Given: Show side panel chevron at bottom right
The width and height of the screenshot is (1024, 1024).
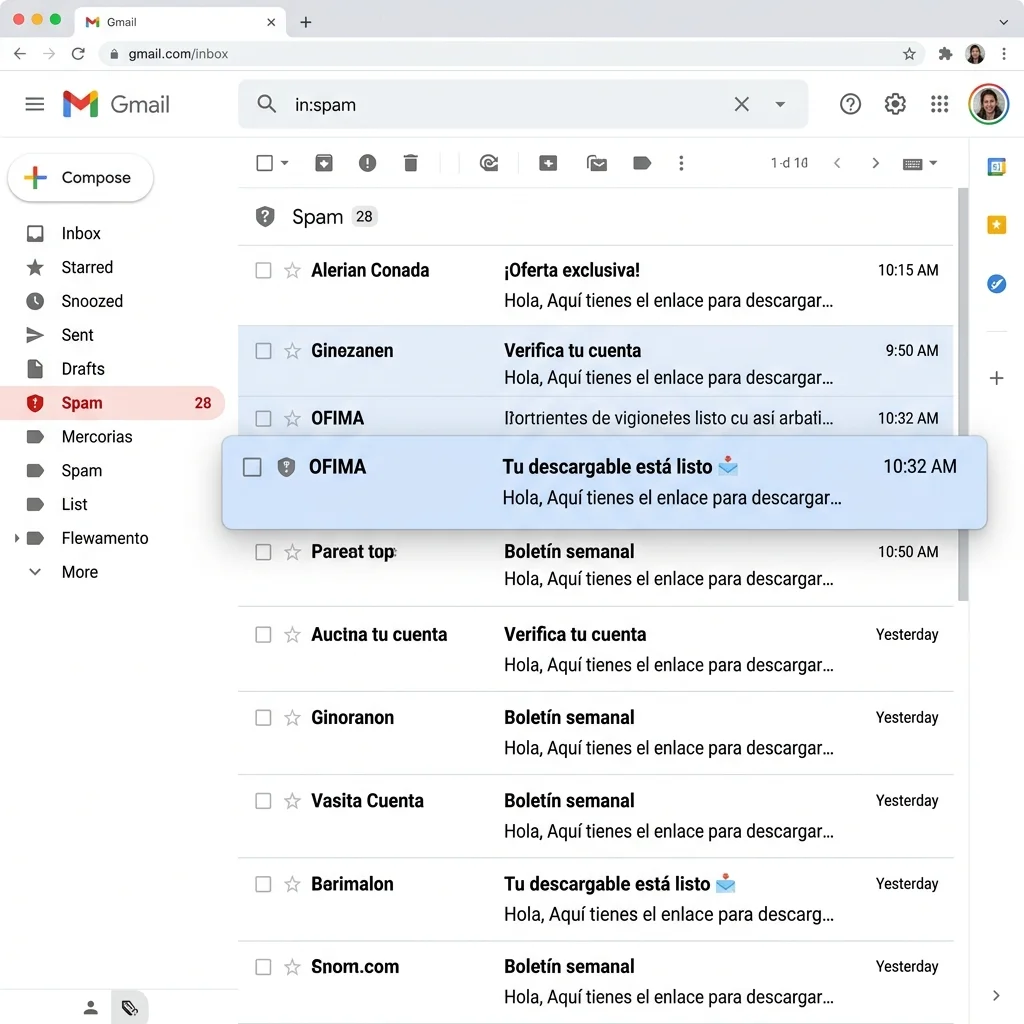Looking at the screenshot, I should click(996, 995).
